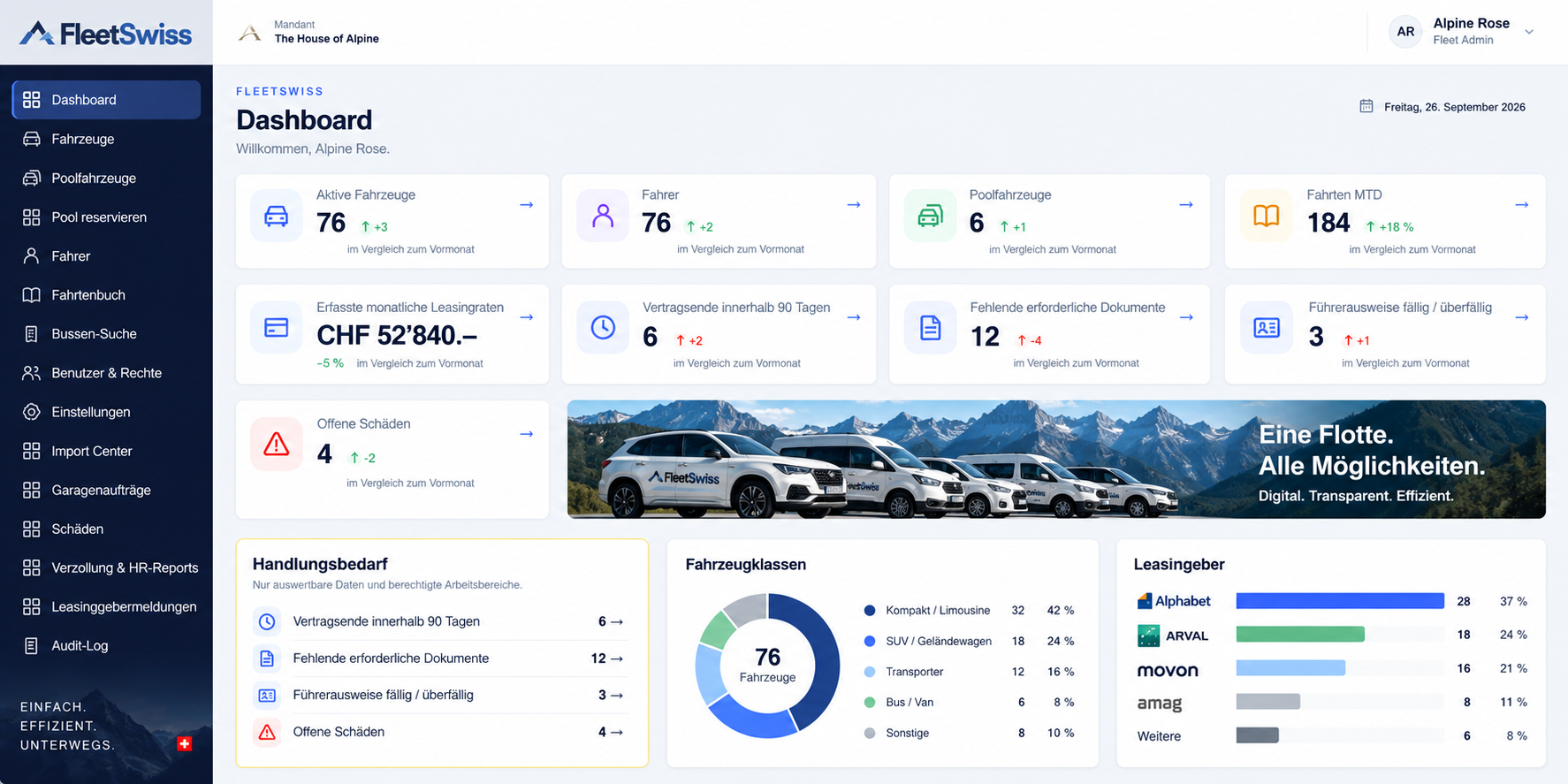Open the Dashboard menu item
This screenshot has width=1568, height=784.
pos(106,100)
